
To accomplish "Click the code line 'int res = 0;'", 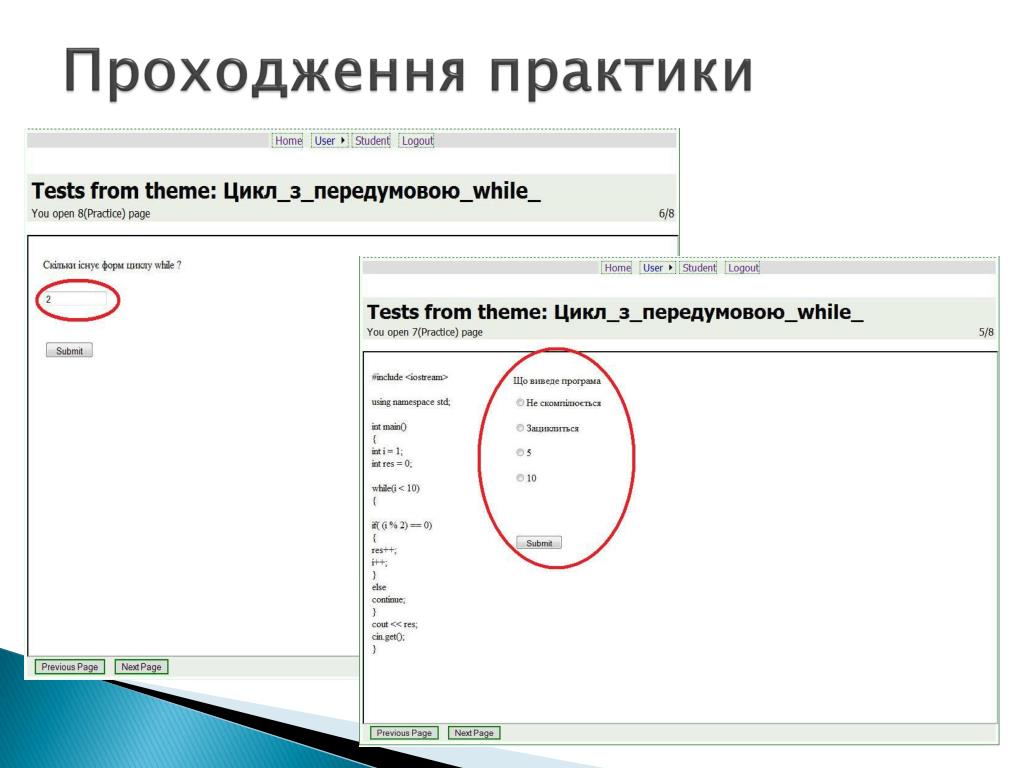I will coord(392,464).
